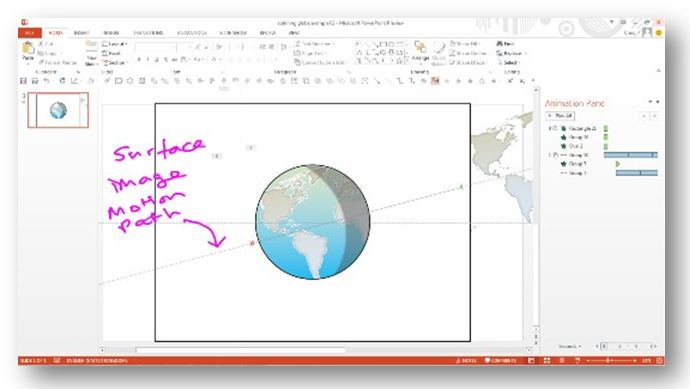Click the Replace button in Editing group
690x389 pixels.
(x=511, y=53)
